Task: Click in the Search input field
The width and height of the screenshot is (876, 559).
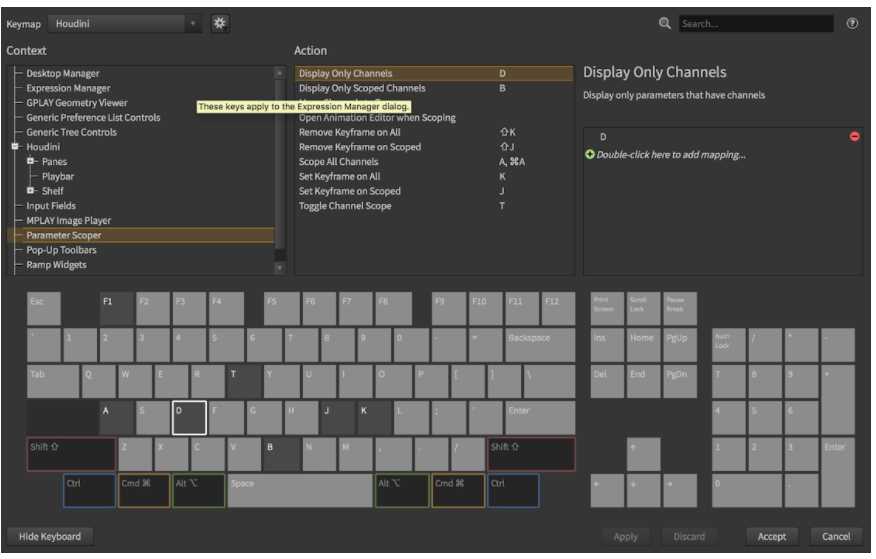Action: click(756, 23)
